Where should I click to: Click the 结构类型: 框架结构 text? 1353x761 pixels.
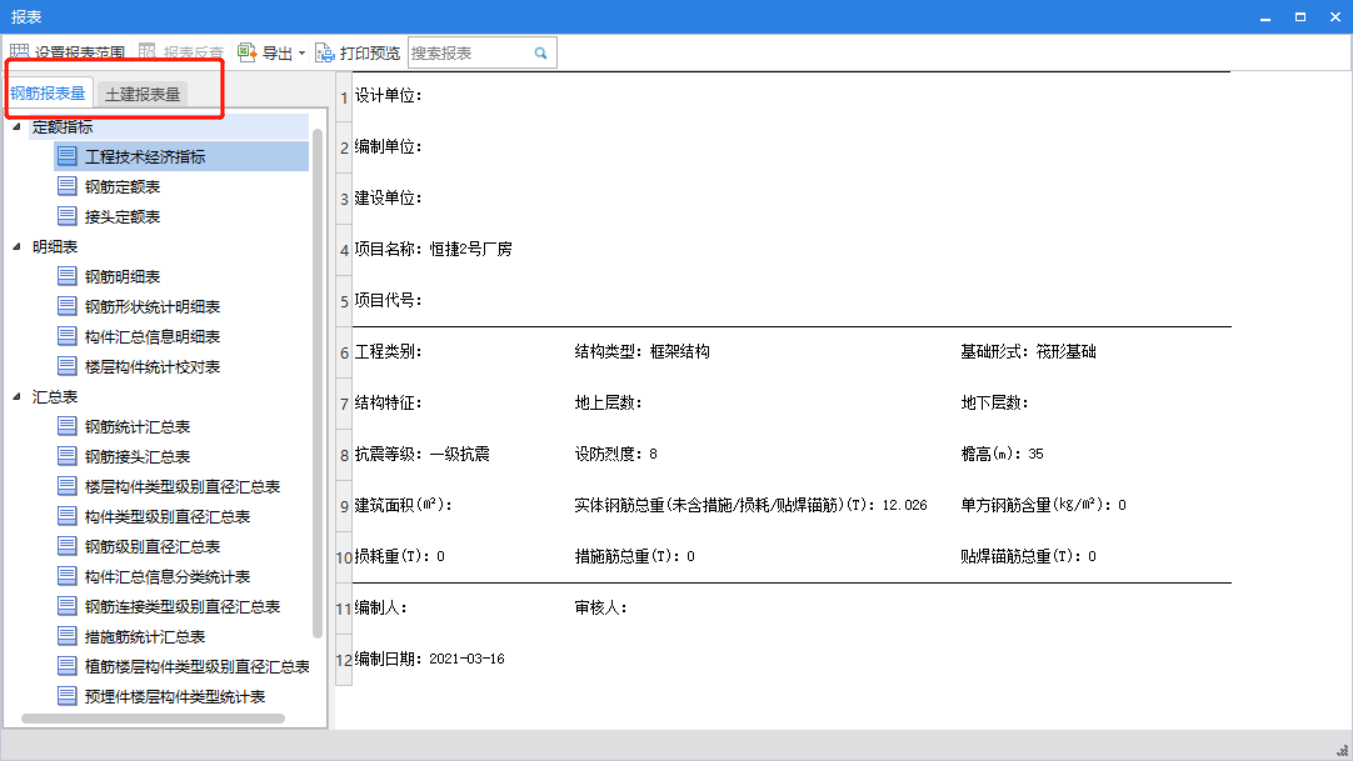coord(642,352)
